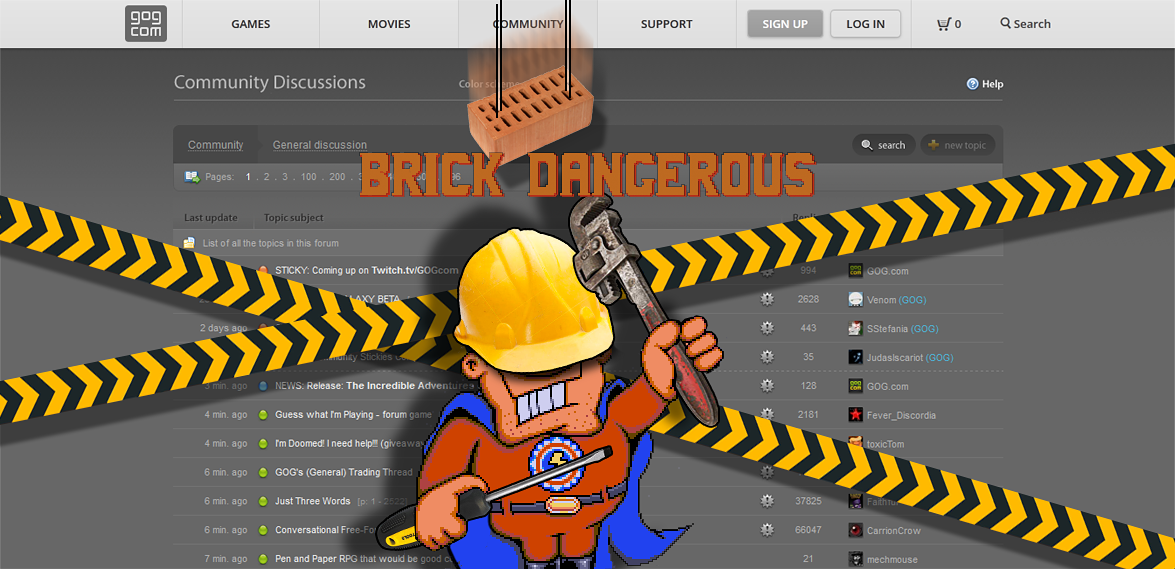This screenshot has height=569, width=1175.
Task: Click the Search magnifier in header
Action: point(1006,23)
